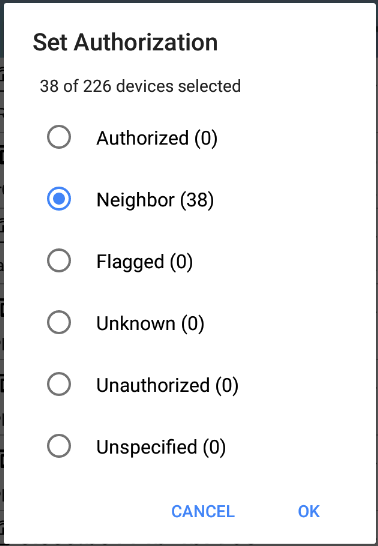Screen dimensions: 378x546
Task: Choose the Unspecified radio circle
Action: [59, 446]
